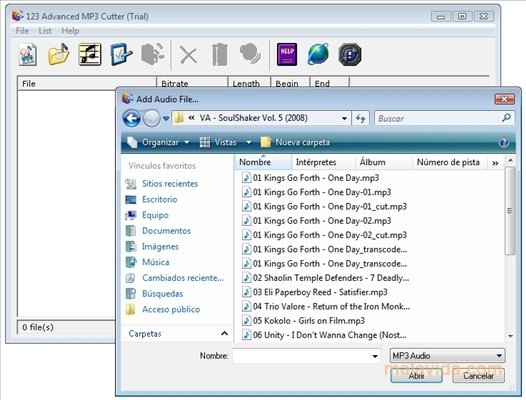Open the Help menu
The height and width of the screenshot is (400, 526).
70,31
